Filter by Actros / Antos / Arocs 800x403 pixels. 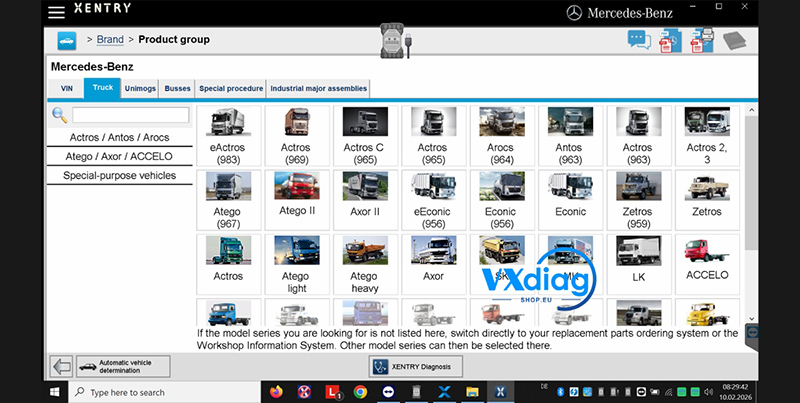(x=119, y=137)
